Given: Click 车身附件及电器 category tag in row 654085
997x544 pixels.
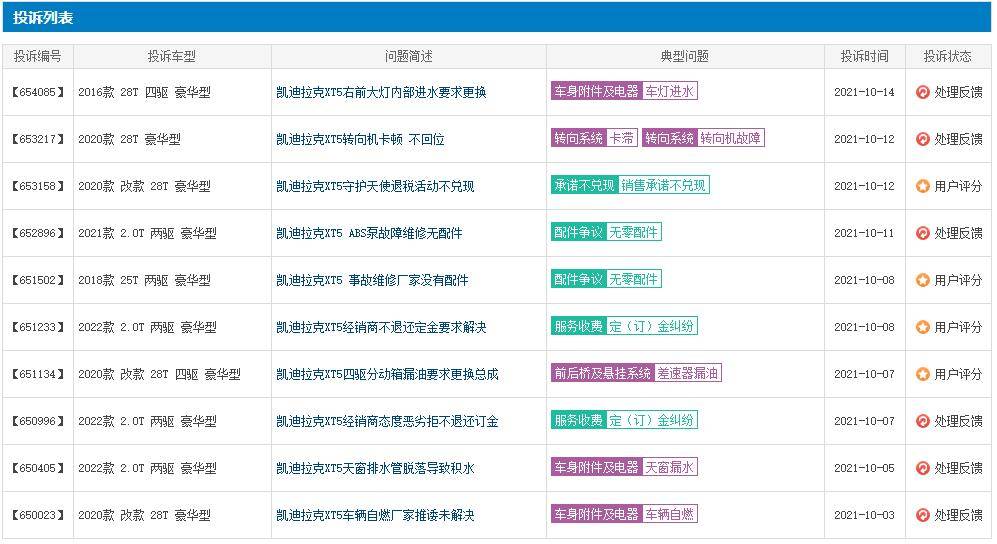Looking at the screenshot, I should point(596,92).
